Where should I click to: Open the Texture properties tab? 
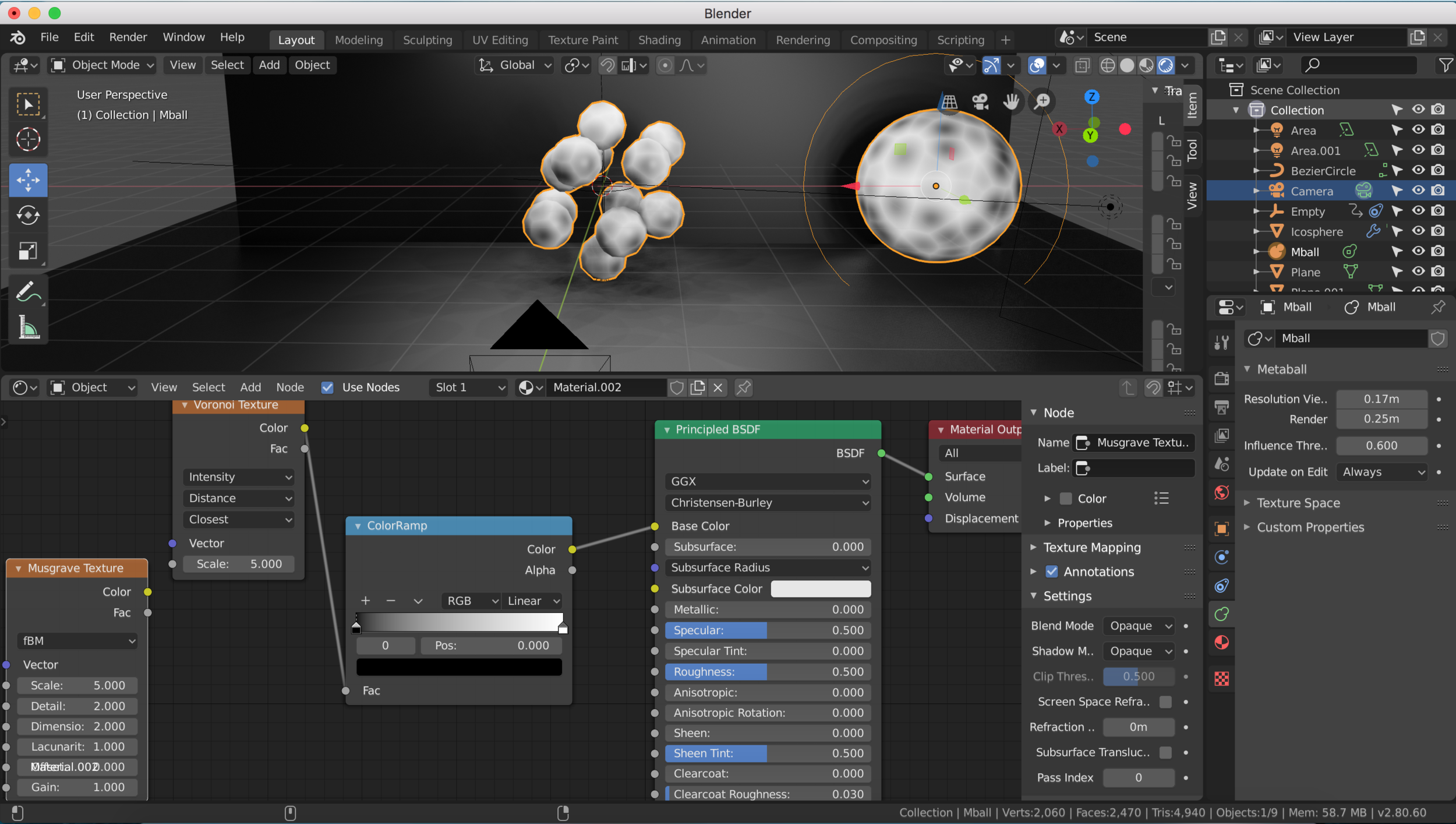[1222, 679]
